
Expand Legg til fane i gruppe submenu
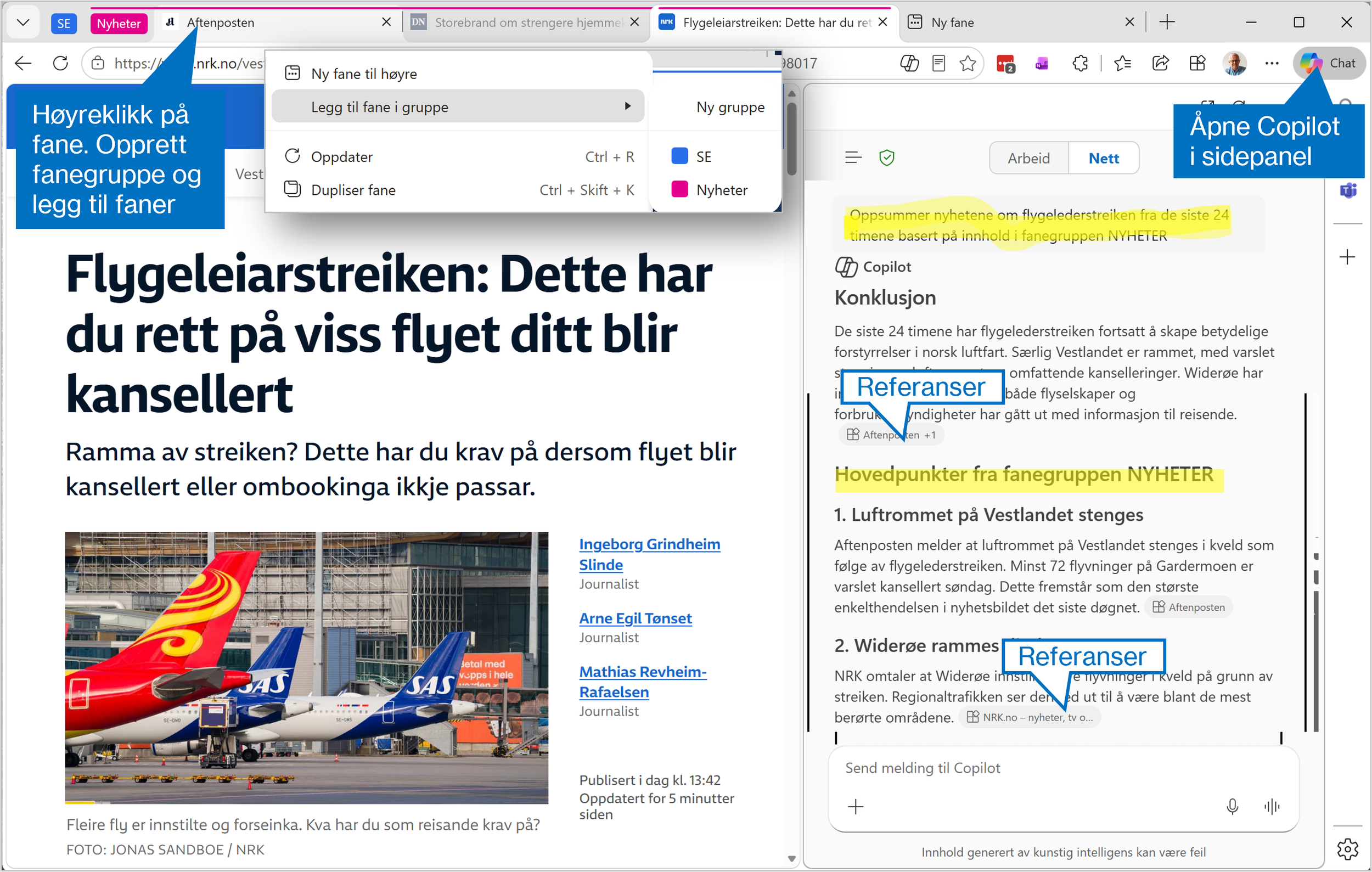(x=459, y=106)
